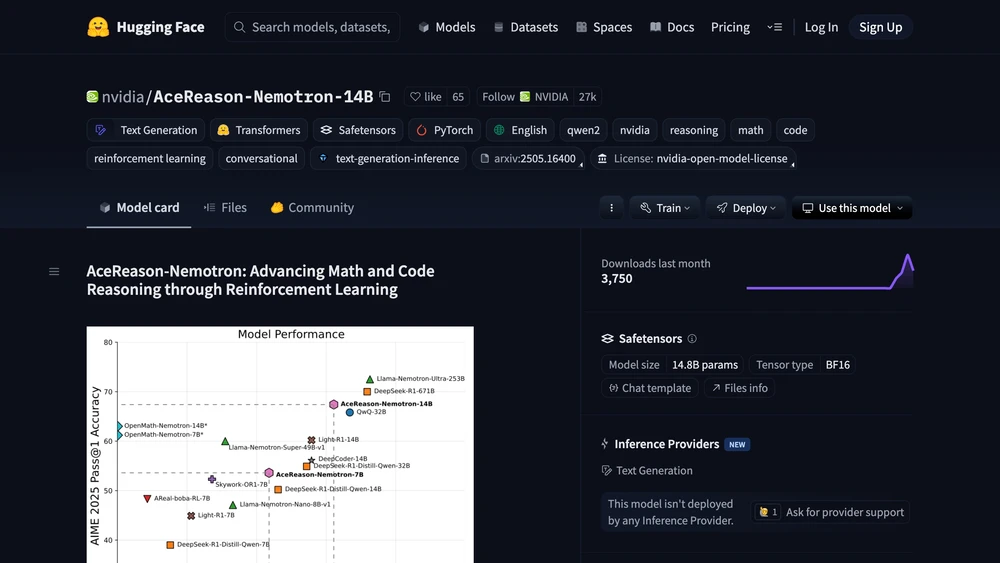Screen dimensions: 1000x563
Task: Click the Community tab emoji icon
Action: (x=277, y=208)
